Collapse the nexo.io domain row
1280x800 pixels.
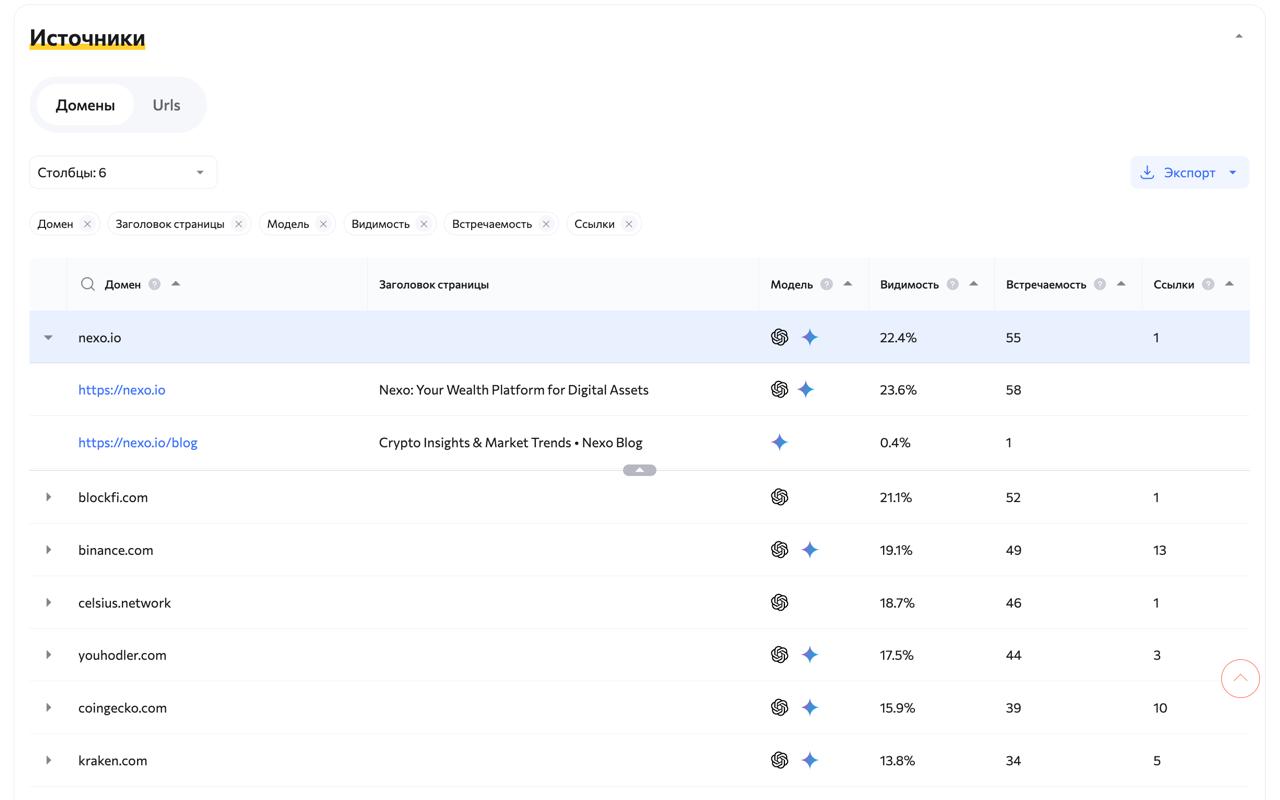48,338
